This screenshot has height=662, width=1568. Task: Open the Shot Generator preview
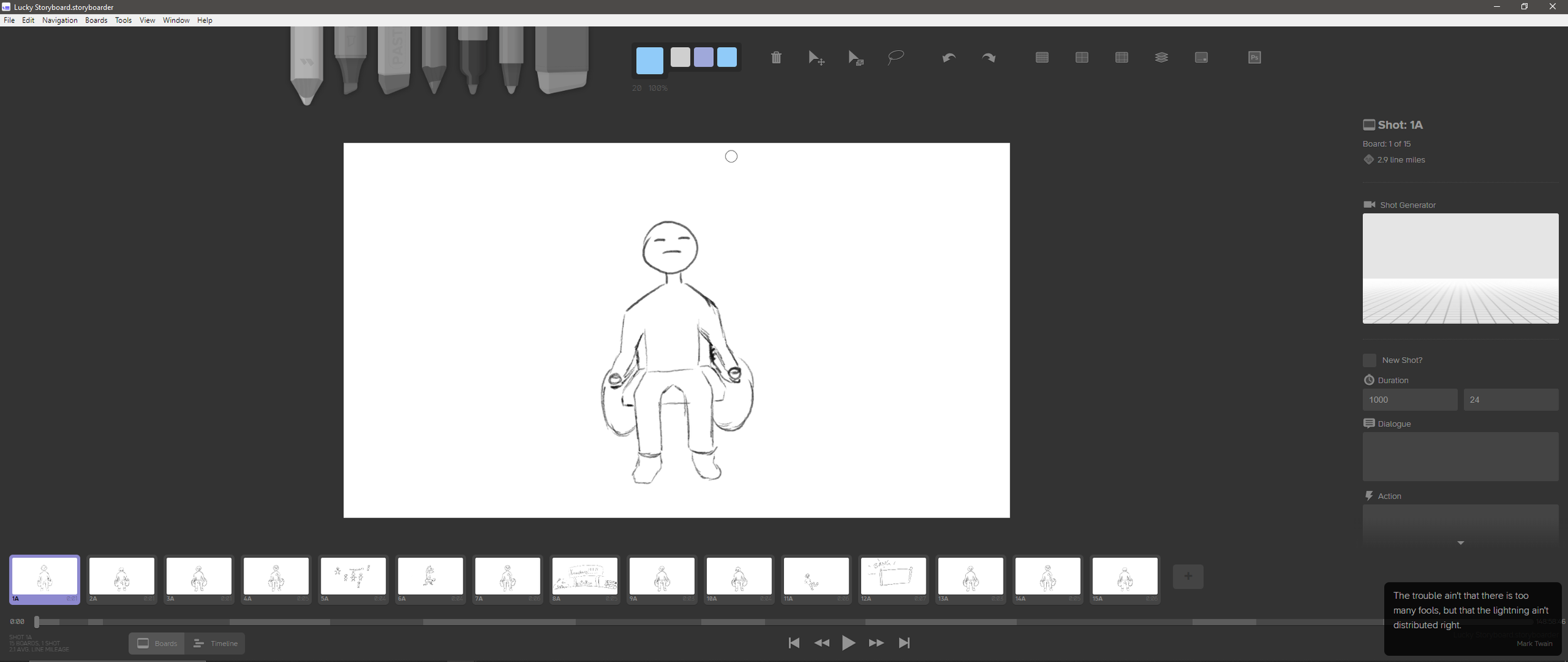(1460, 269)
